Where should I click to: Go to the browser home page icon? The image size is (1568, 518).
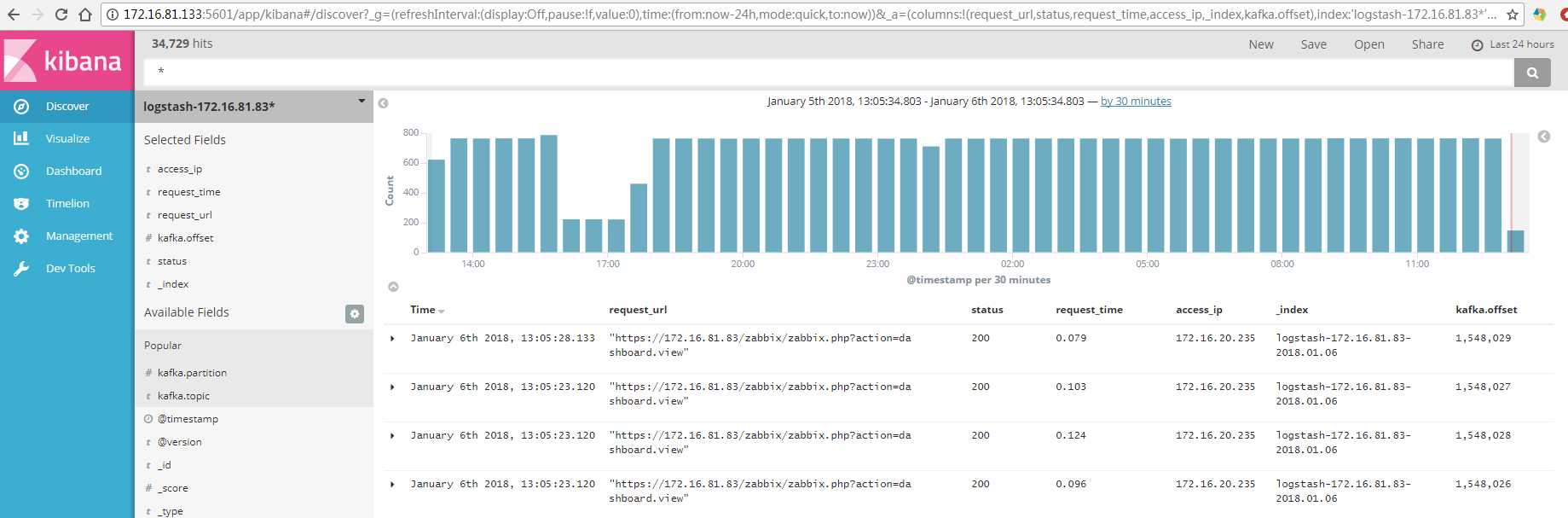point(85,15)
